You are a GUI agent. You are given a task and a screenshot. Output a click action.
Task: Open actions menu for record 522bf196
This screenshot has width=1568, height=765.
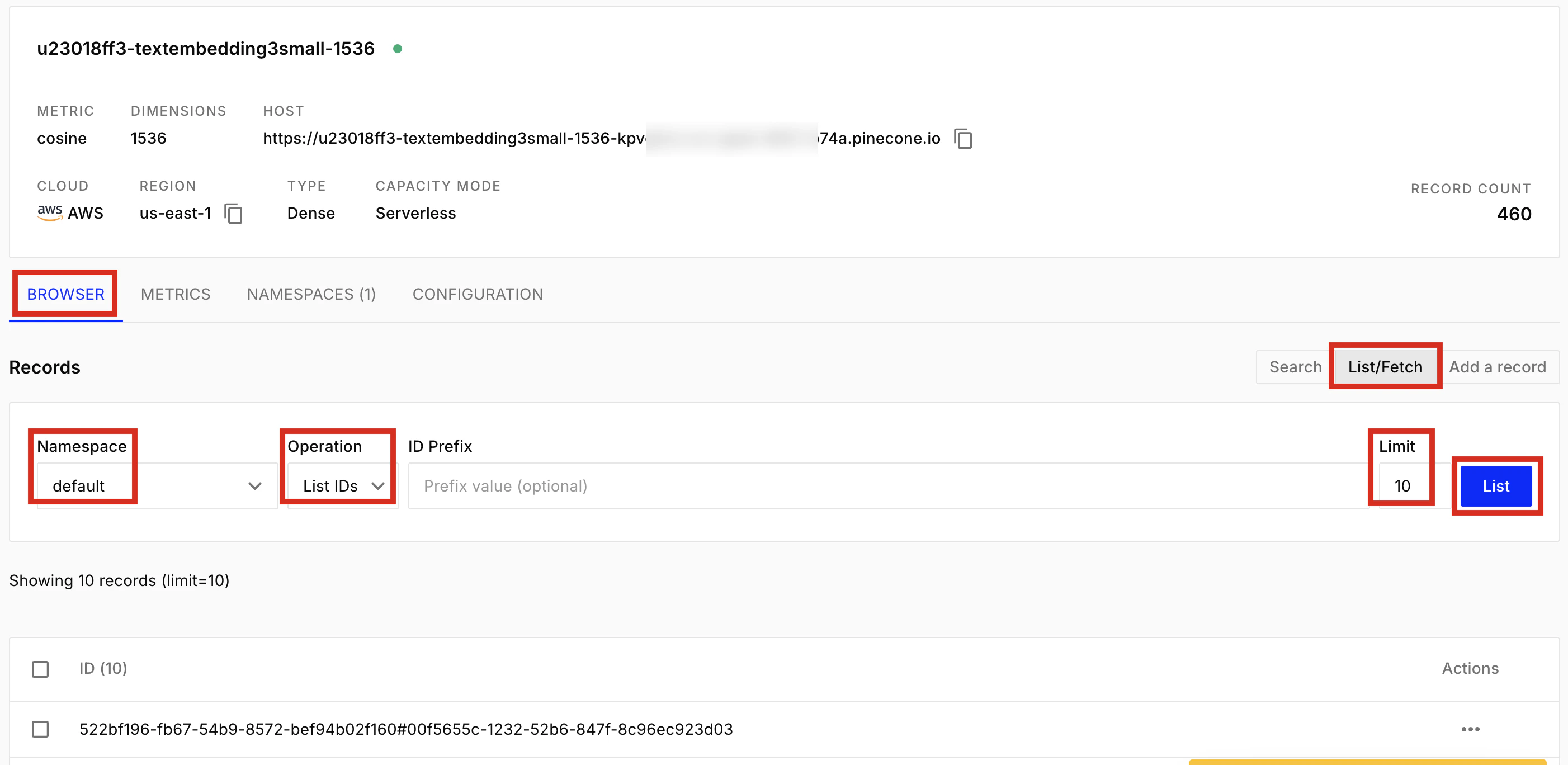(1470, 729)
